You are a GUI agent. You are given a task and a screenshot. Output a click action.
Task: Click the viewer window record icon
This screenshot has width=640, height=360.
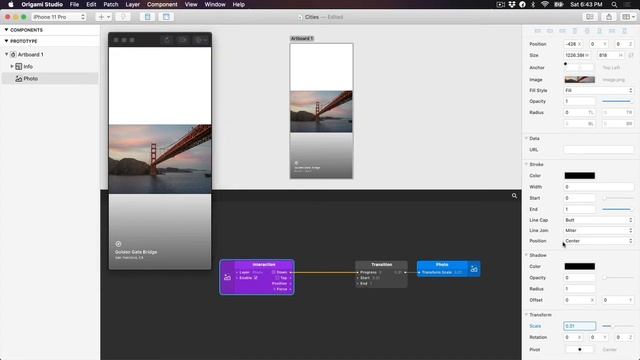coord(182,40)
